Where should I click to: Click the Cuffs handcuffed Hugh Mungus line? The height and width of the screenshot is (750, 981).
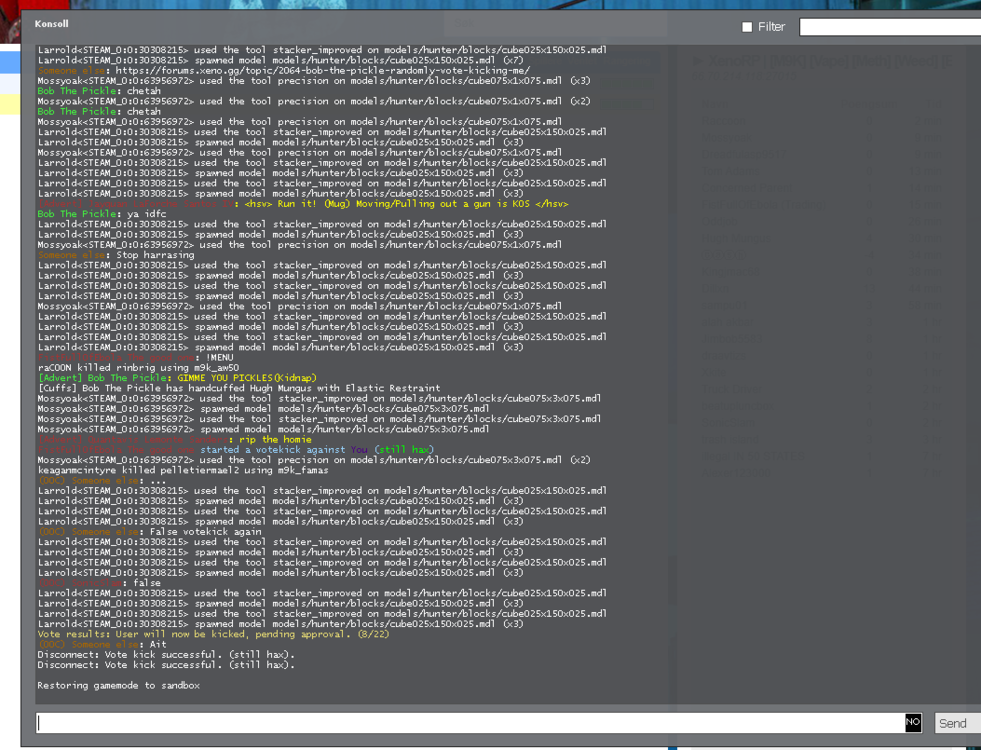[x=238, y=388]
